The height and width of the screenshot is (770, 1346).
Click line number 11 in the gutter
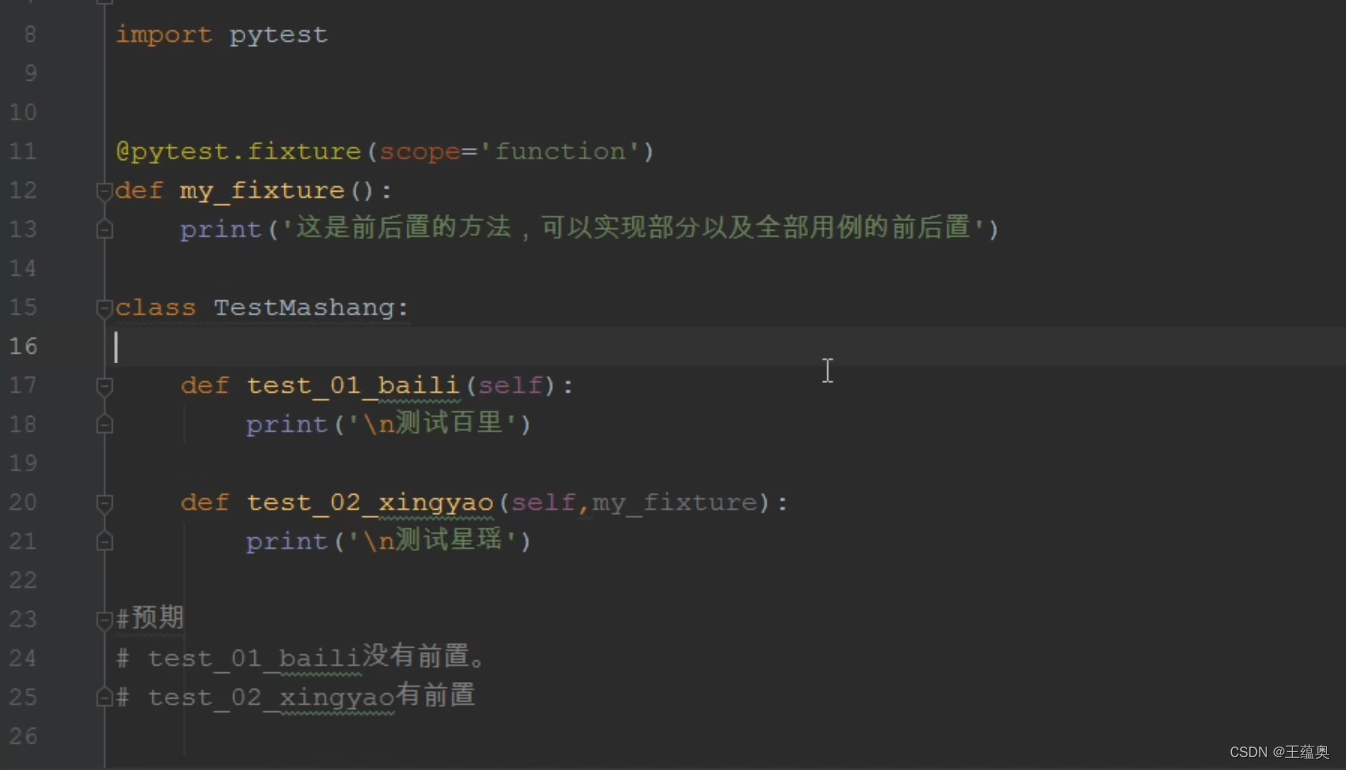click(x=23, y=151)
